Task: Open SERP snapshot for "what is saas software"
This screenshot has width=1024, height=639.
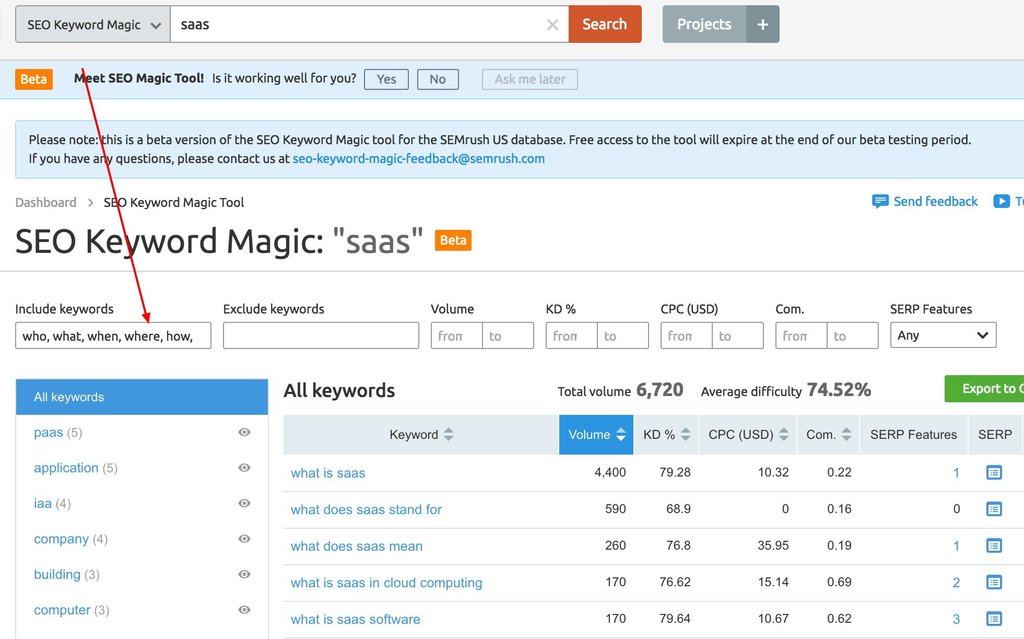Action: click(x=993, y=619)
